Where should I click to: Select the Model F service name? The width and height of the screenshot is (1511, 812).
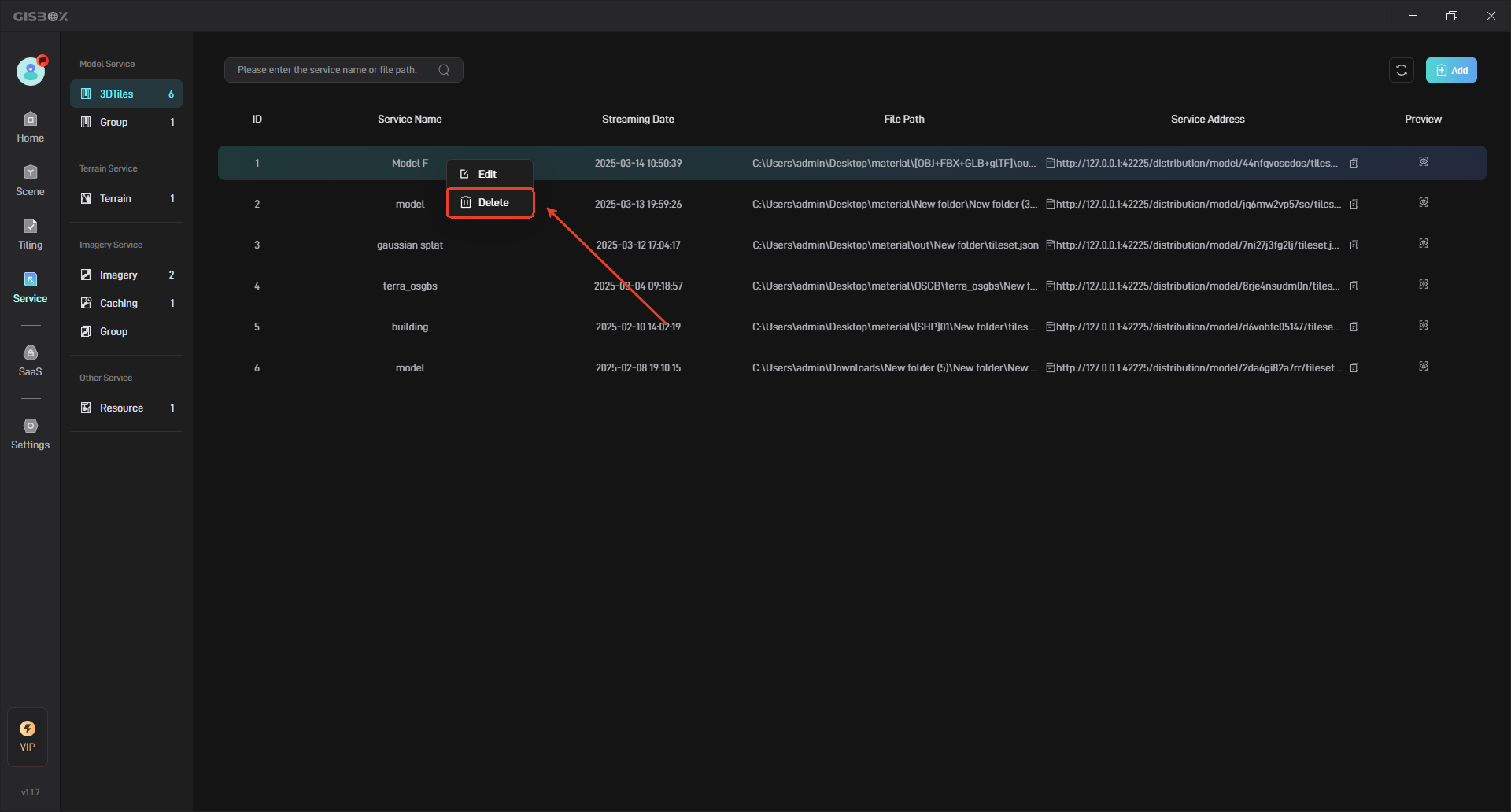[x=410, y=163]
